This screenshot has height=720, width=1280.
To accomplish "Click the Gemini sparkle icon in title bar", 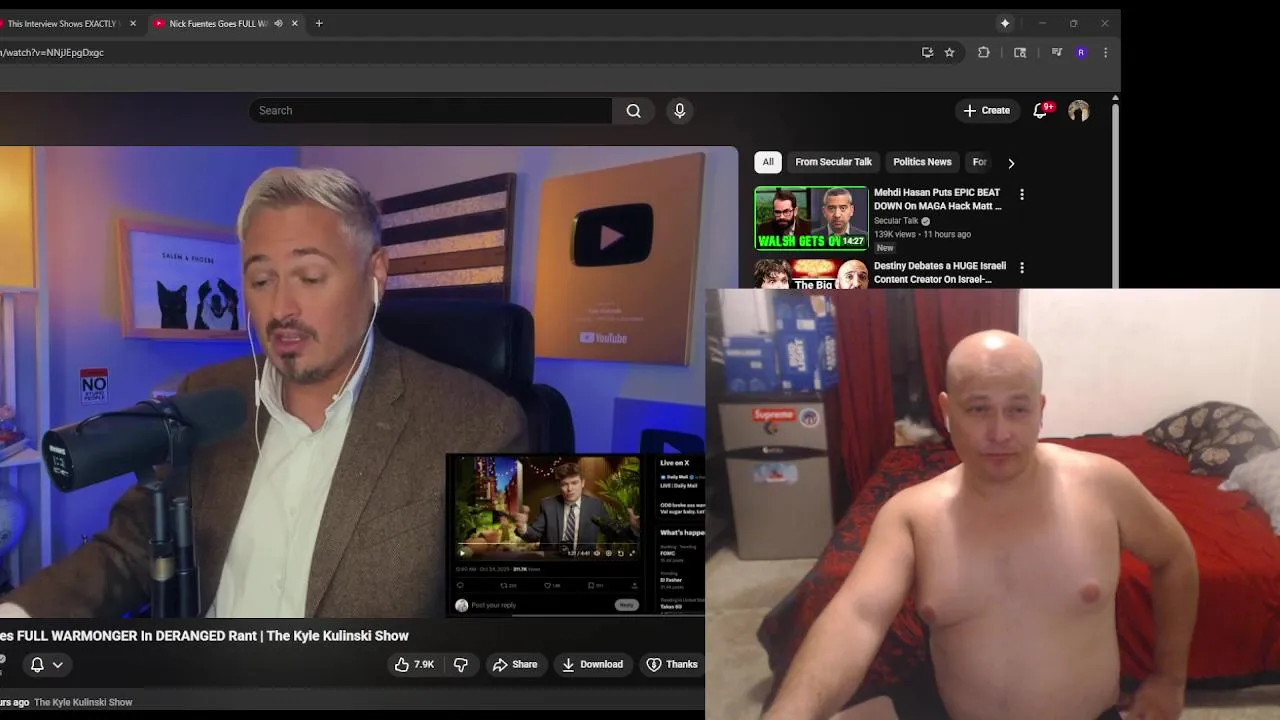I will point(1005,23).
